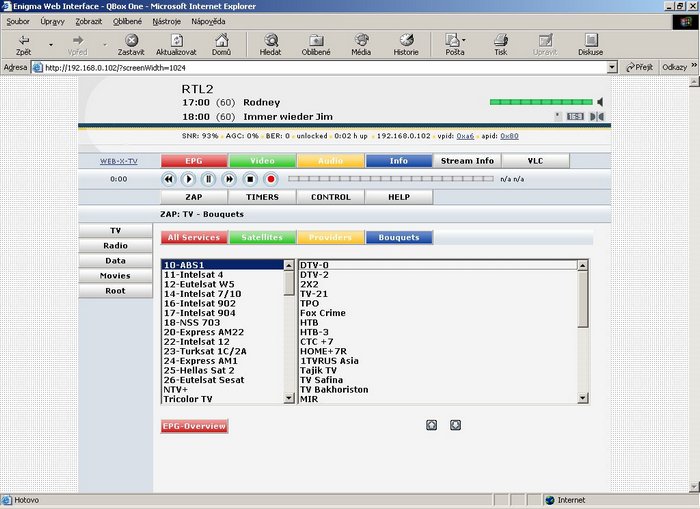Click the rewind playback button
Screen dimensions: 700x509
[168, 179]
